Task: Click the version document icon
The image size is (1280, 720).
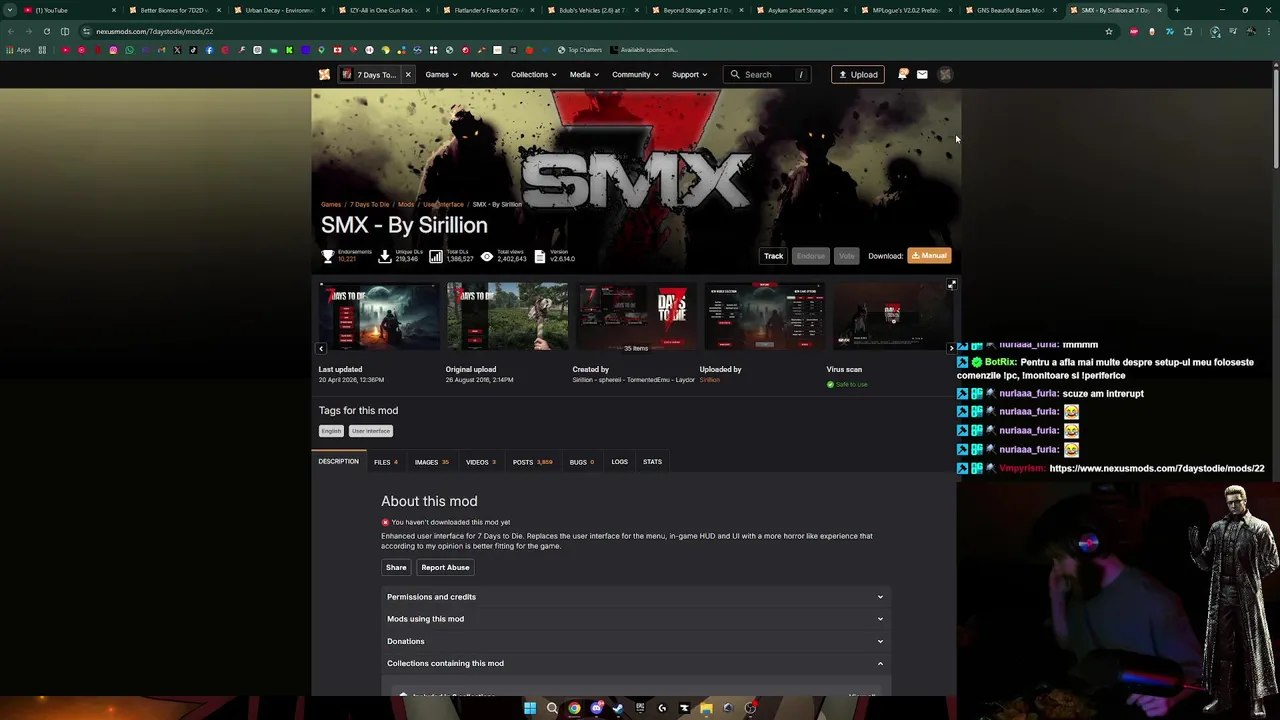Action: (540, 257)
